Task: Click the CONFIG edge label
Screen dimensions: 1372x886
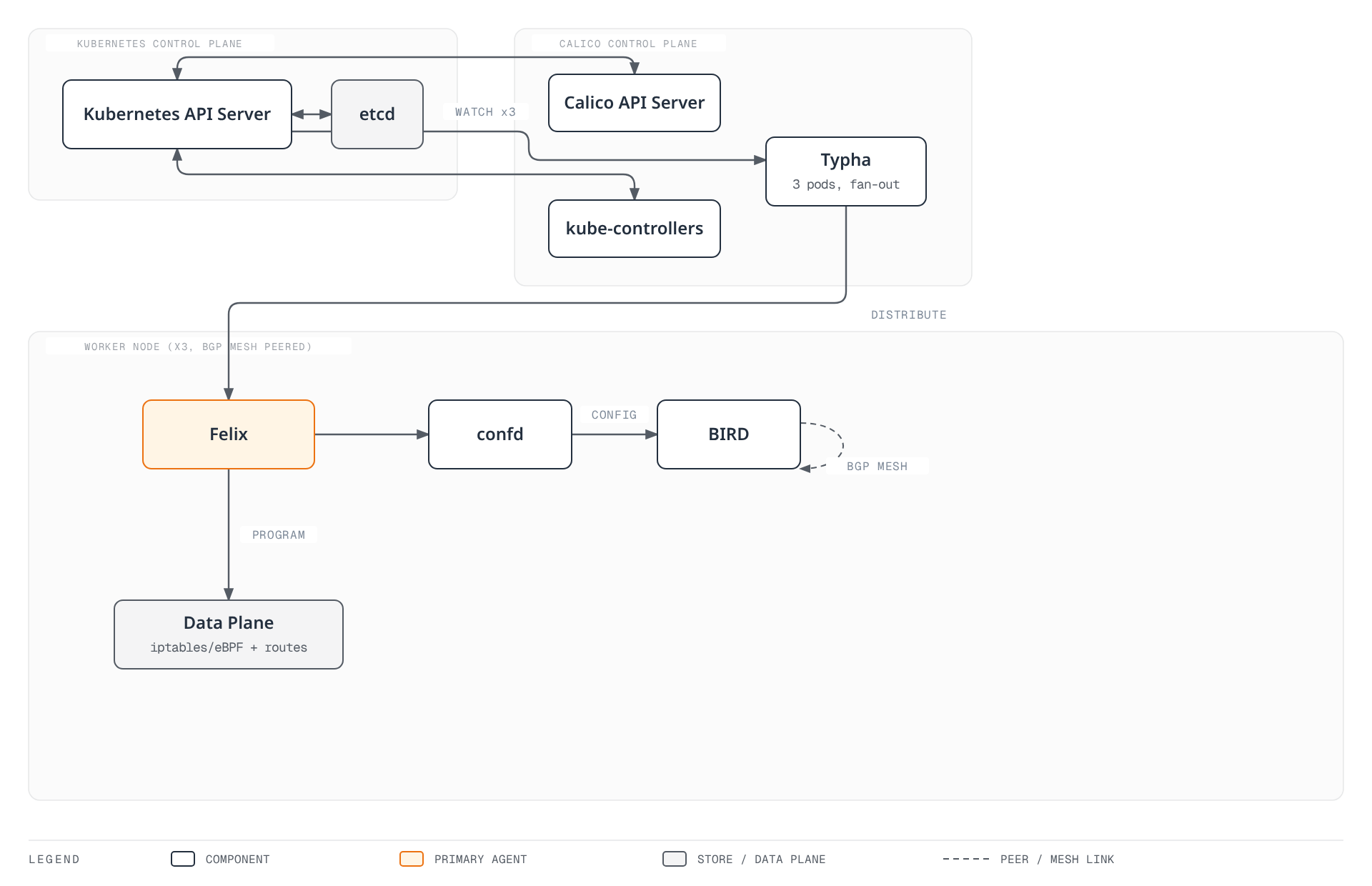Action: [614, 415]
